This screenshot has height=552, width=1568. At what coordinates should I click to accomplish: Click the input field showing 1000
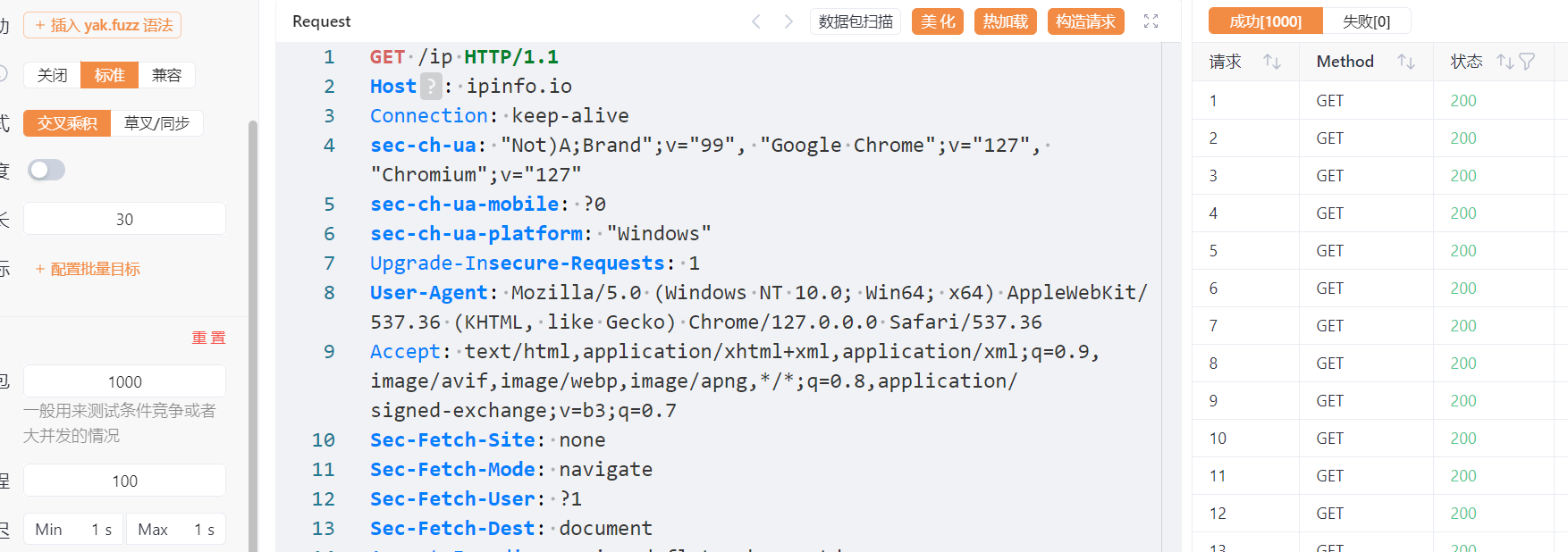[x=124, y=381]
